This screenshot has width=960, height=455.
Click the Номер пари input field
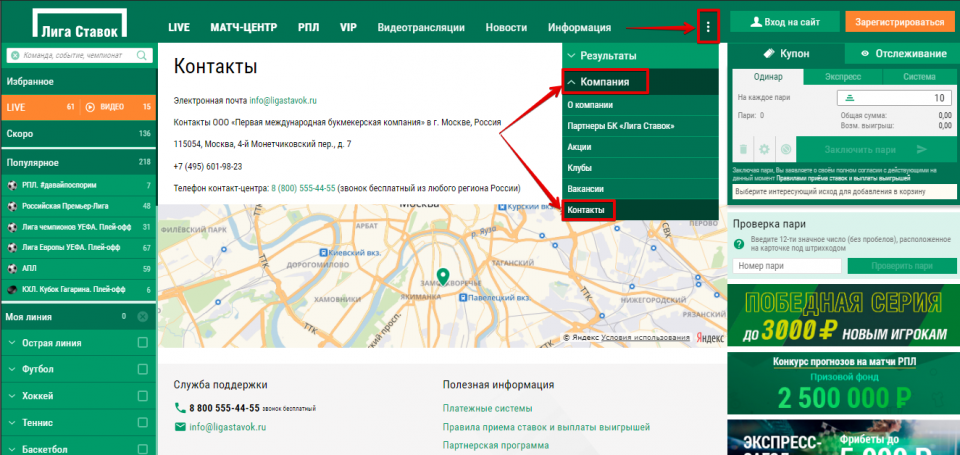click(x=787, y=266)
